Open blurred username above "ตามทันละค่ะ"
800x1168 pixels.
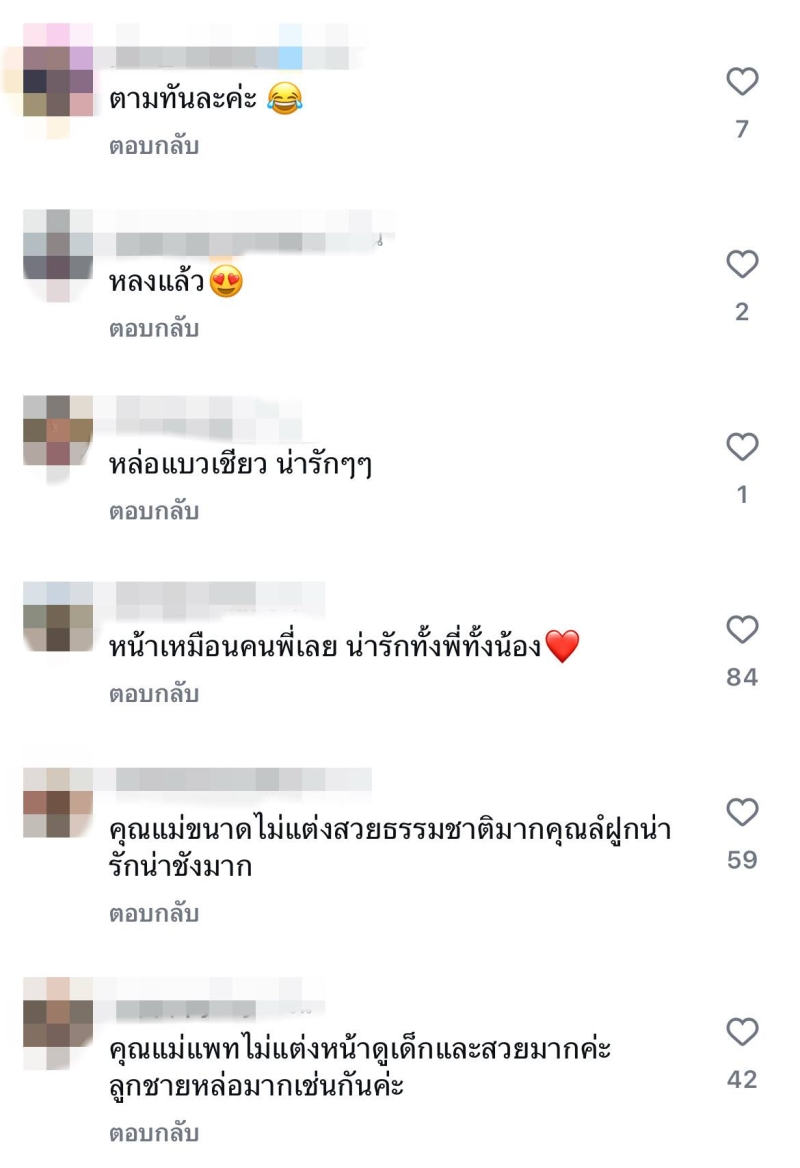[x=232, y=57]
